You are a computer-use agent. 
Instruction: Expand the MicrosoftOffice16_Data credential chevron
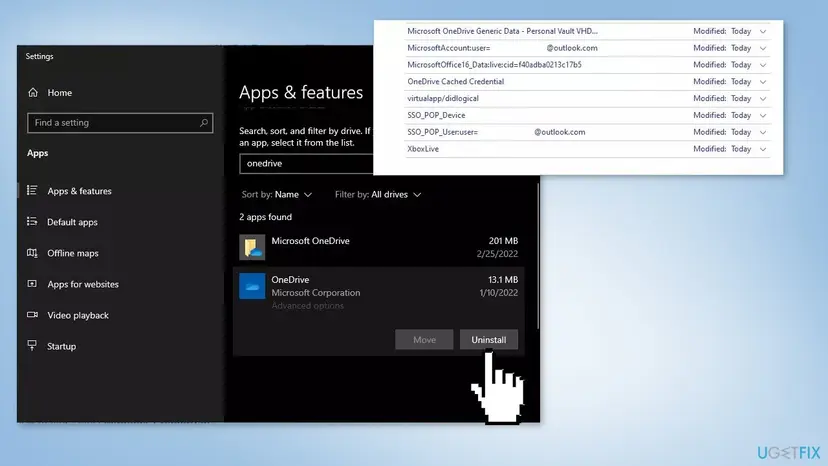pyautogui.click(x=763, y=65)
